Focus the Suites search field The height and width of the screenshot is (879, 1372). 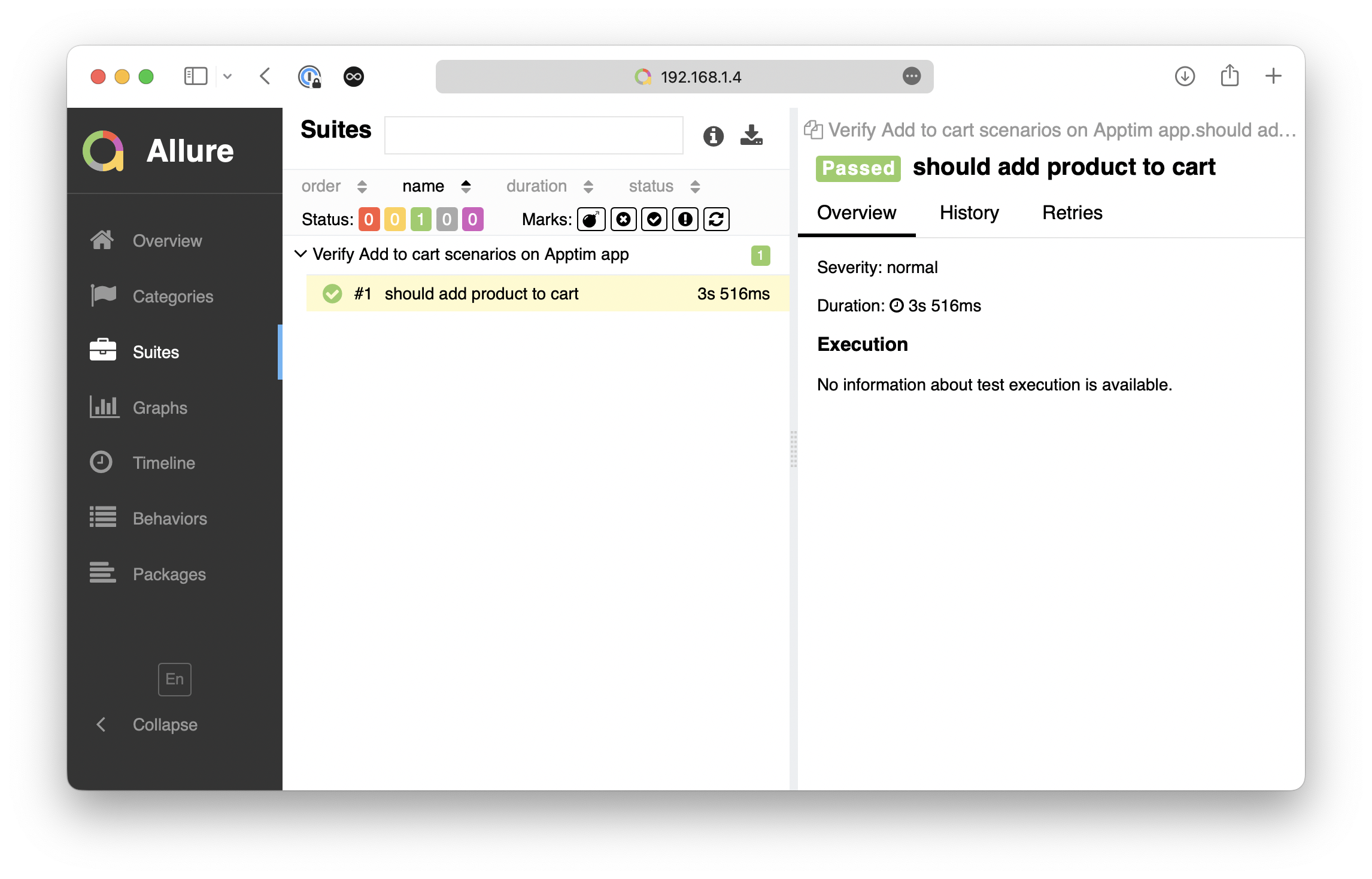533,135
